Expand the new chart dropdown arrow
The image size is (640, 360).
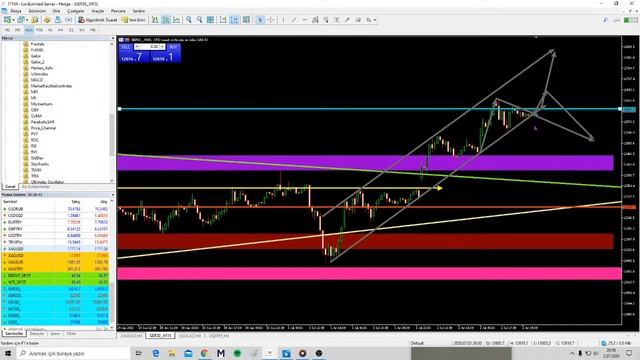(x=13, y=20)
